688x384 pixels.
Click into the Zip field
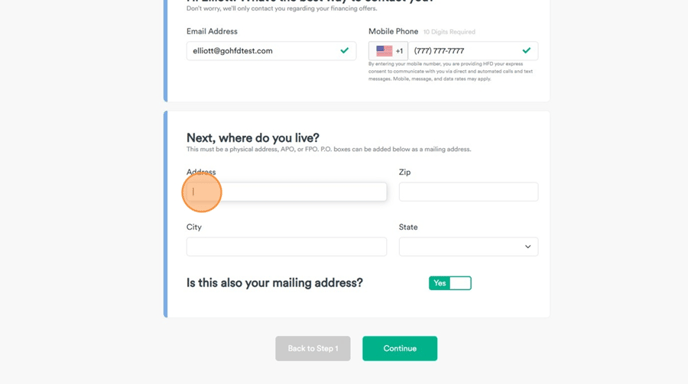(468, 192)
